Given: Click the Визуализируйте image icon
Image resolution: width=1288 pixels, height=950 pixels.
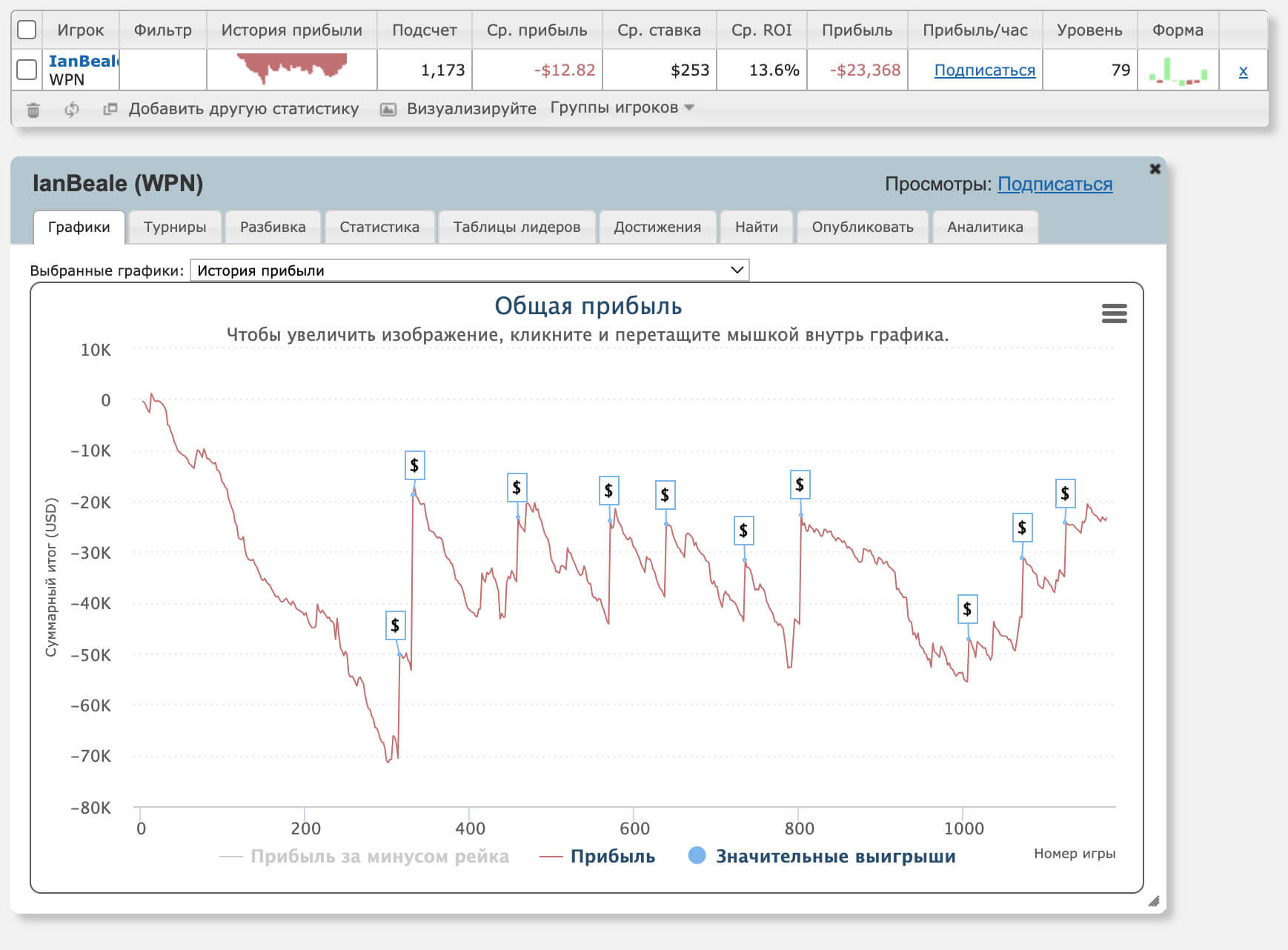Looking at the screenshot, I should [x=388, y=110].
